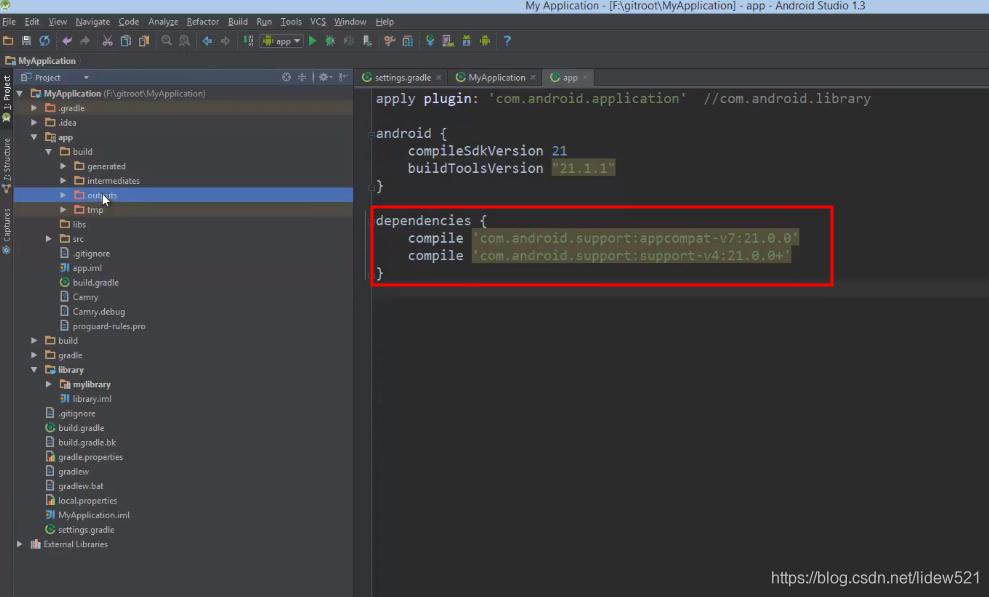Viewport: 989px width, 597px height.
Task: Open the SDK Manager
Action: [x=466, y=41]
